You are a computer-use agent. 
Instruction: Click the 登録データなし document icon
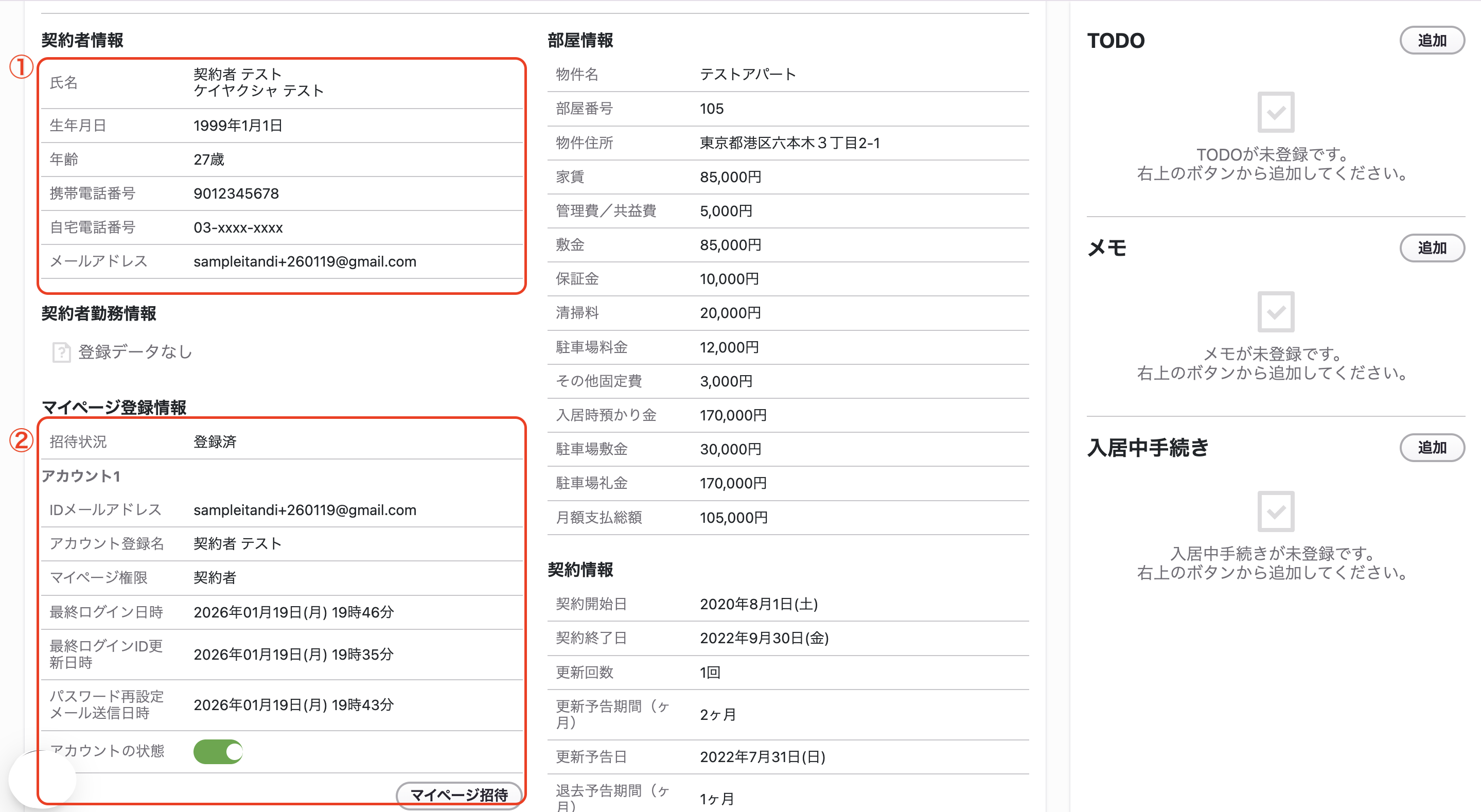click(x=61, y=352)
